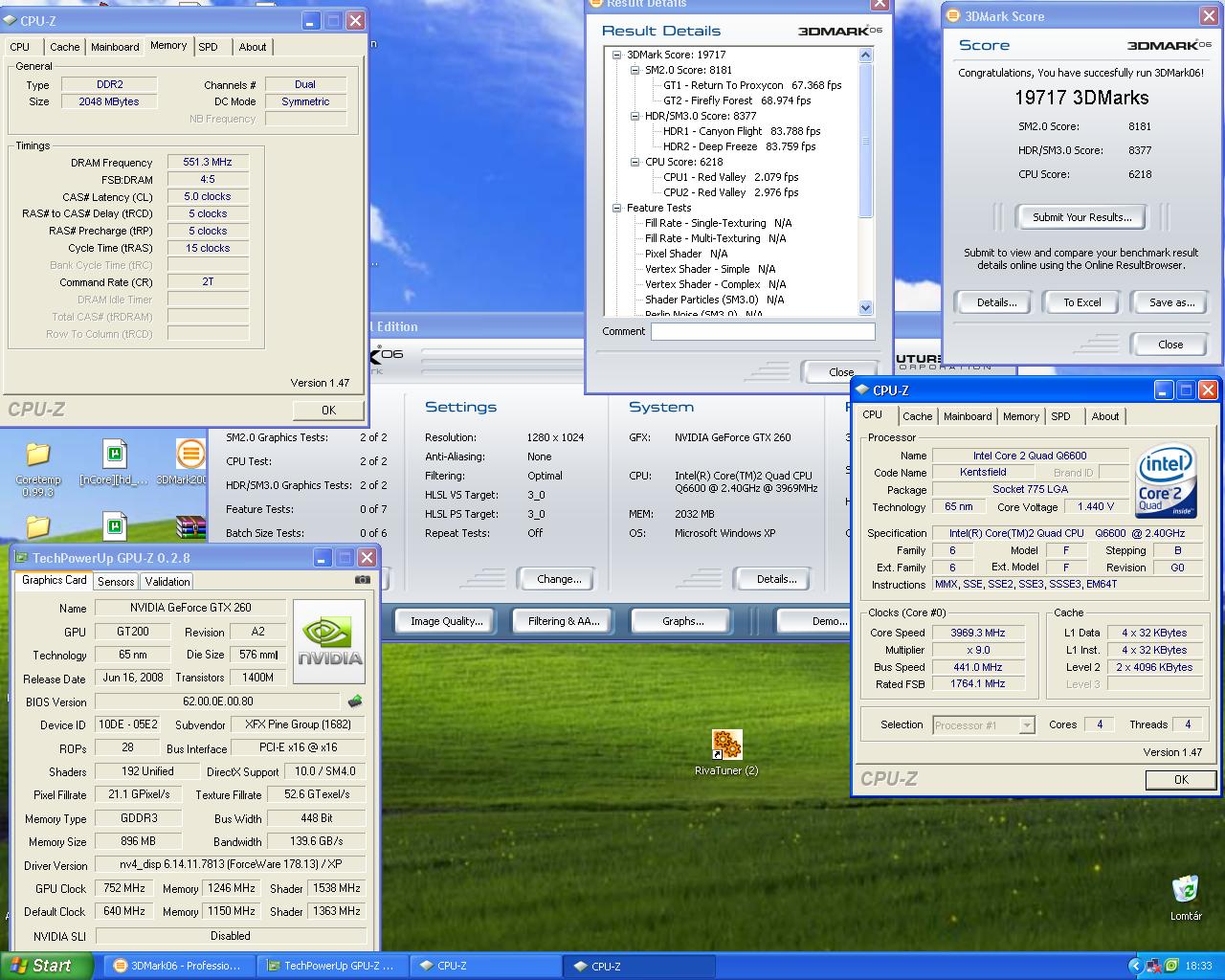Select Fill Rate - Single-Texturing row
This screenshot has width=1225, height=980.
point(718,223)
